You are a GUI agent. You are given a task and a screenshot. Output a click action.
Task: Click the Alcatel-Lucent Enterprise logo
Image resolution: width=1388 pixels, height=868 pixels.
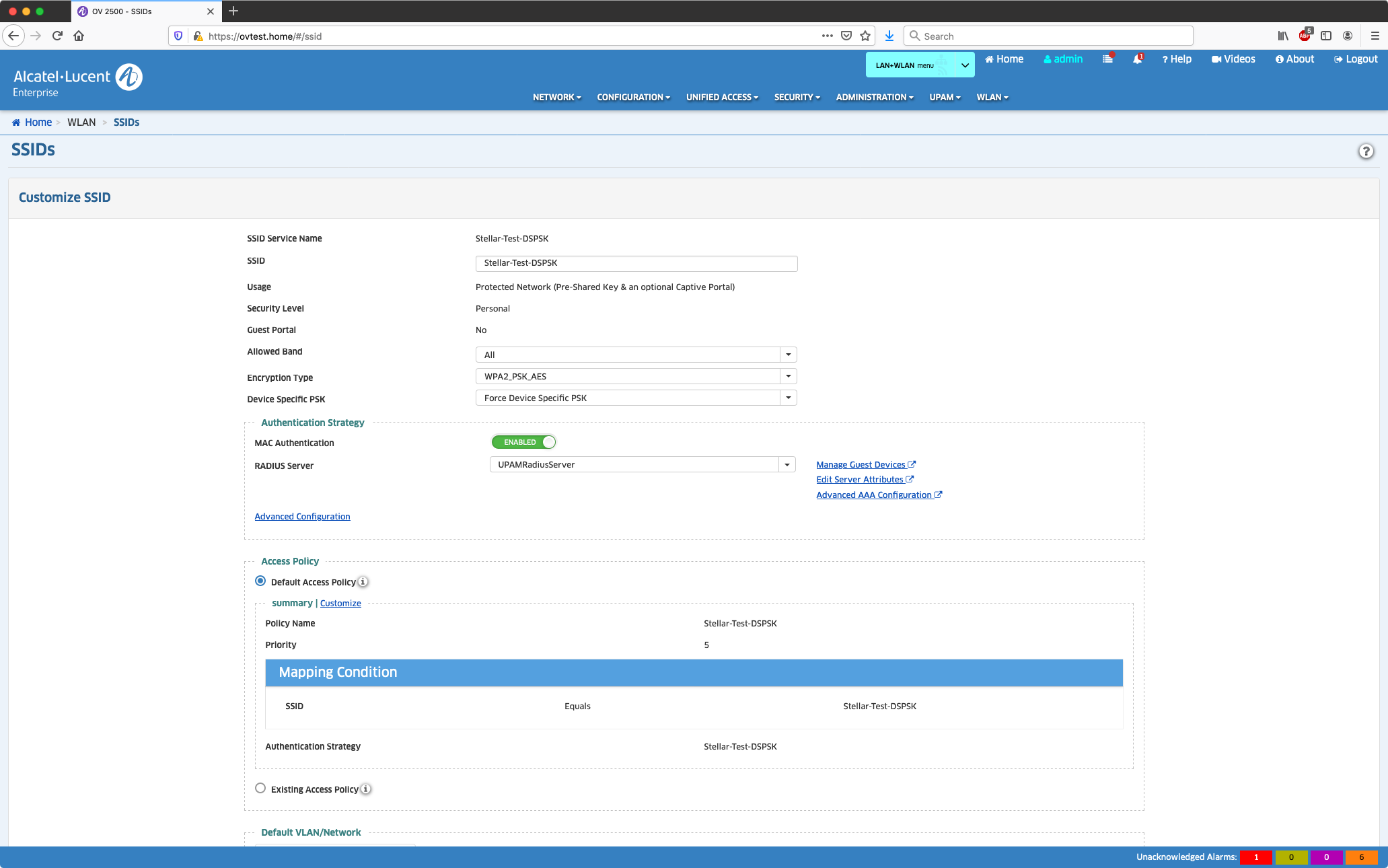(77, 80)
